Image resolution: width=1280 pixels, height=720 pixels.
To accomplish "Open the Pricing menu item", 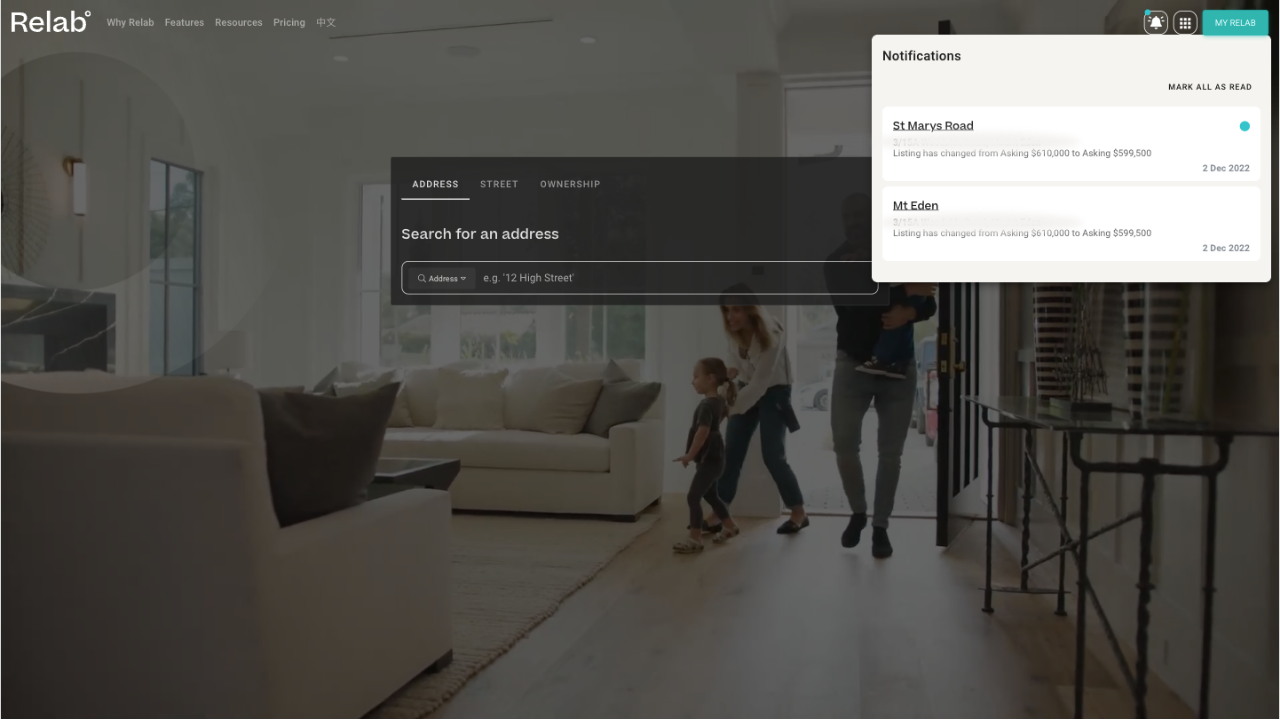I will point(288,22).
